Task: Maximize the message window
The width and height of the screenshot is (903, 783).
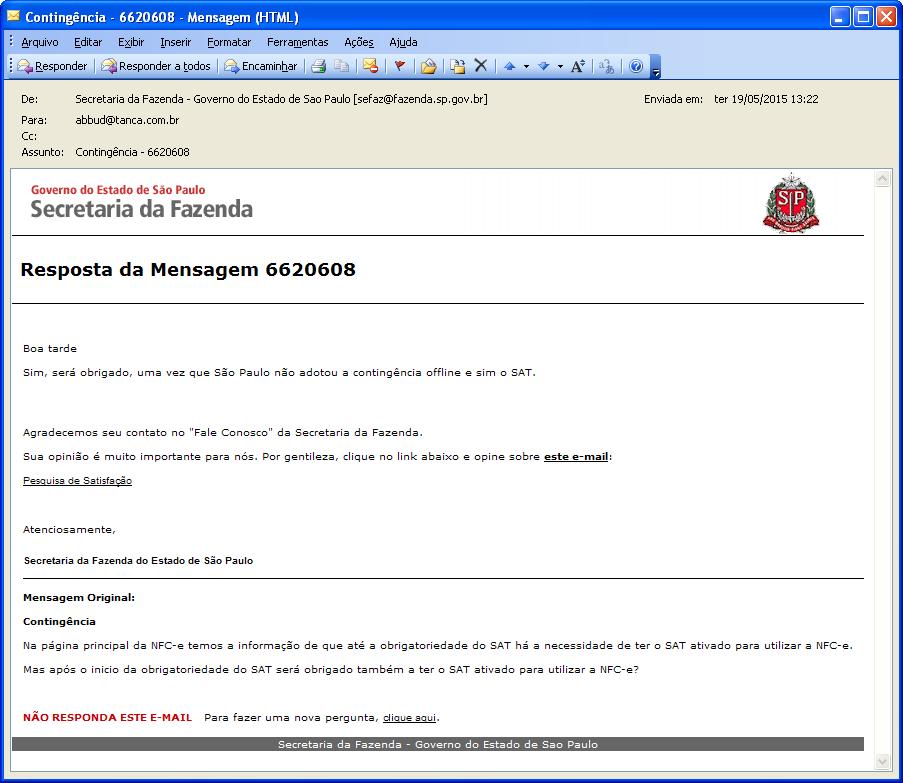Action: [863, 17]
